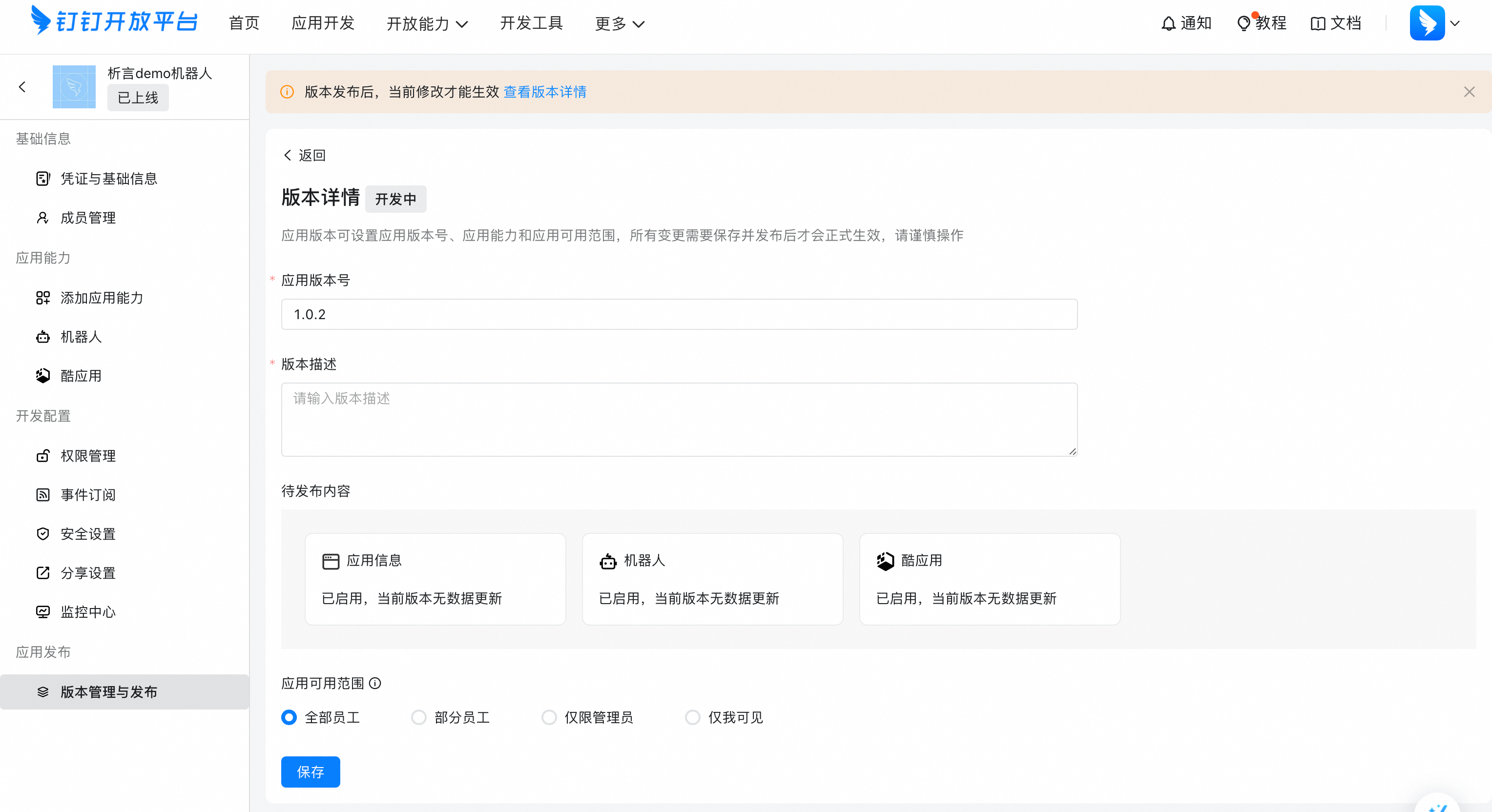Click the 权限管理 lock icon
The image size is (1492, 812).
click(x=43, y=456)
